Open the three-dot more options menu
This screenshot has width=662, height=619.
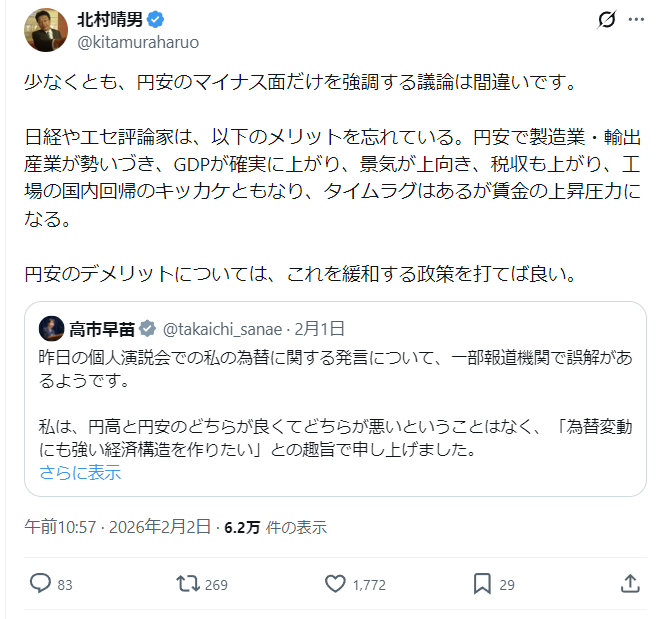click(x=636, y=20)
